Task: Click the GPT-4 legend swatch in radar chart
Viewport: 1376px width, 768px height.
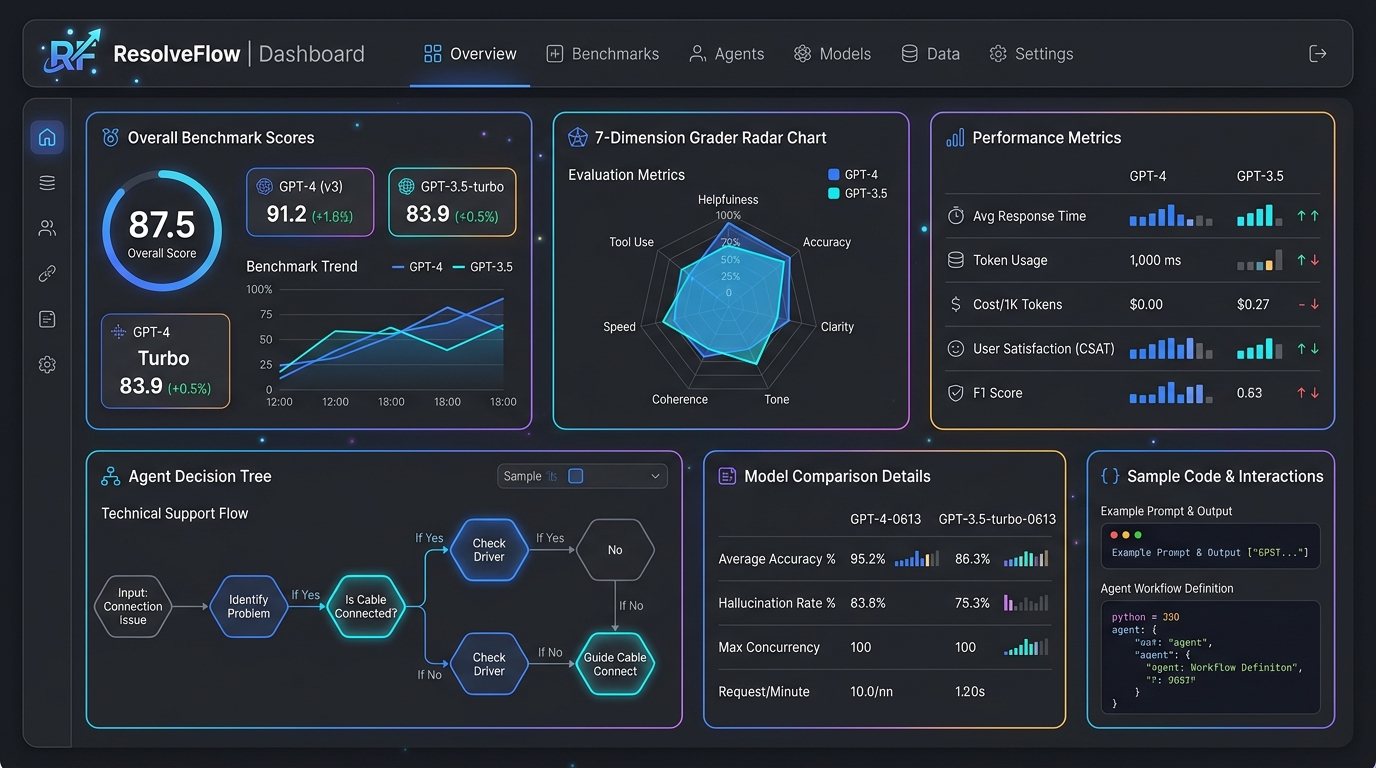Action: pyautogui.click(x=834, y=175)
